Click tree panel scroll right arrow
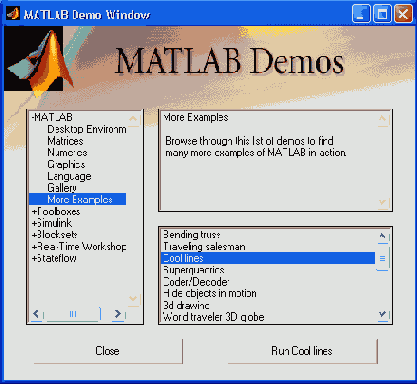This screenshot has height=384, width=417. pos(118,314)
